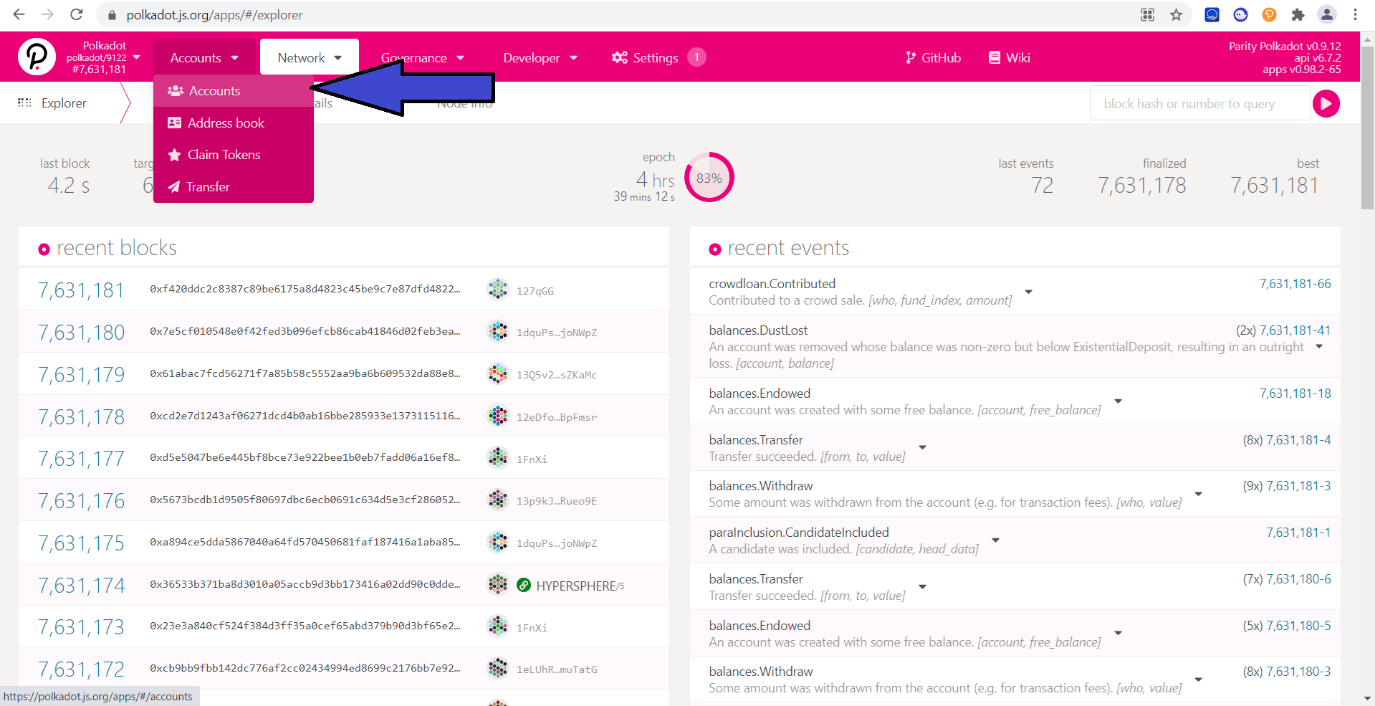Viewport: 1375px width, 706px height.
Task: Open the Settings gear icon
Action: coord(619,57)
